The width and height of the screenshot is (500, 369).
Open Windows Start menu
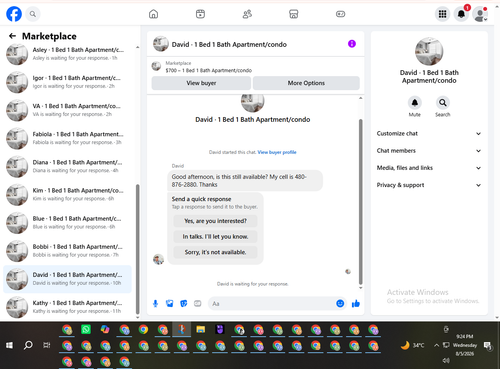tap(9, 345)
